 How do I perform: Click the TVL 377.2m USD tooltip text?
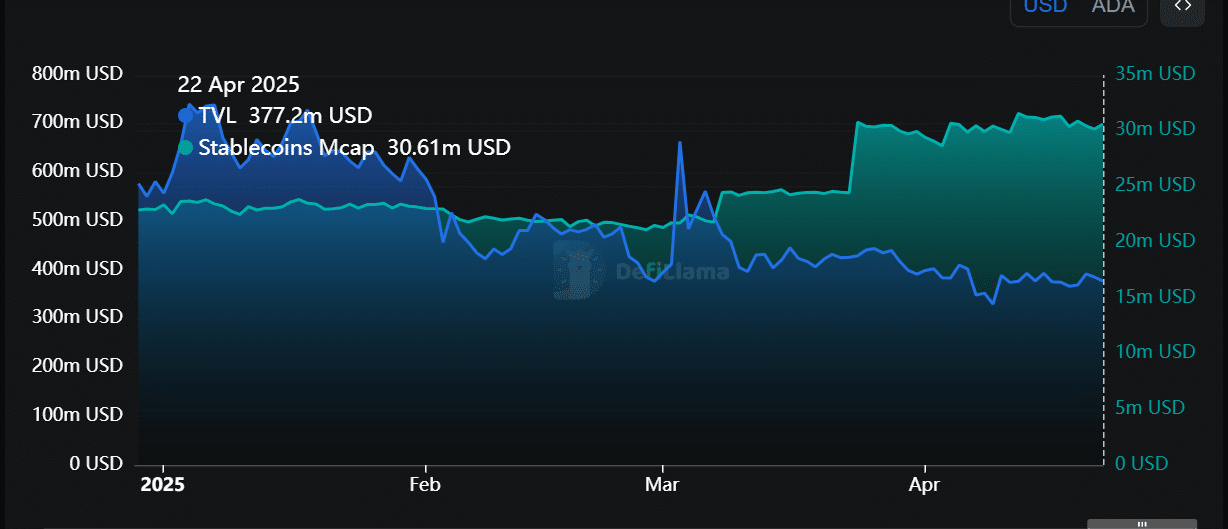285,116
